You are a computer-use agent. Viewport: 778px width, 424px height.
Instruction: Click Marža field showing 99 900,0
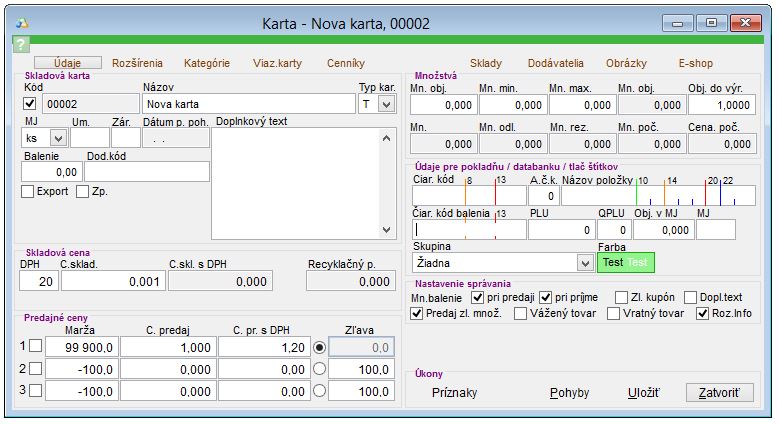click(x=82, y=347)
